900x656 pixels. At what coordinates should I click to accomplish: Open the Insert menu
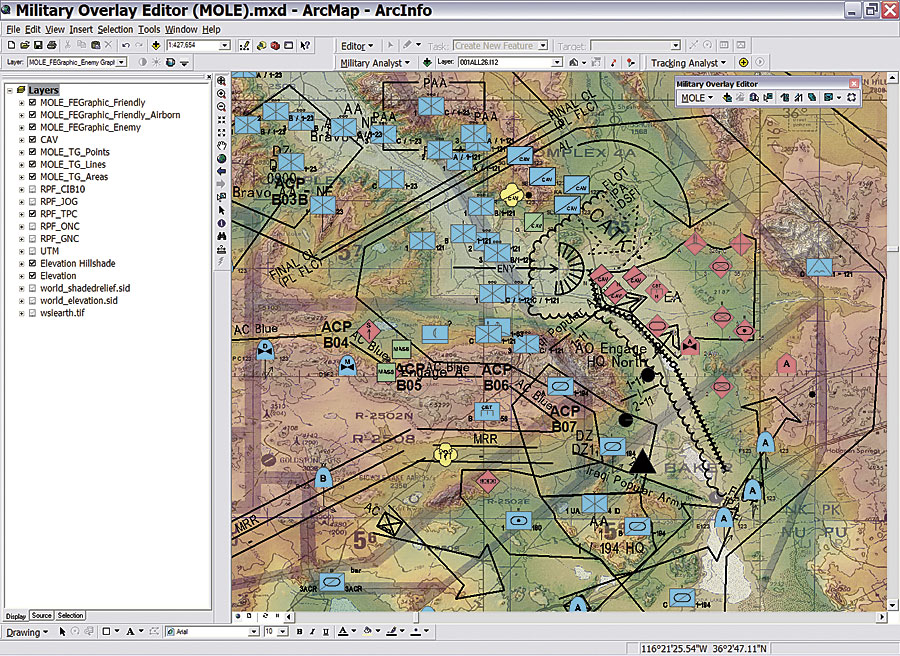click(x=81, y=29)
